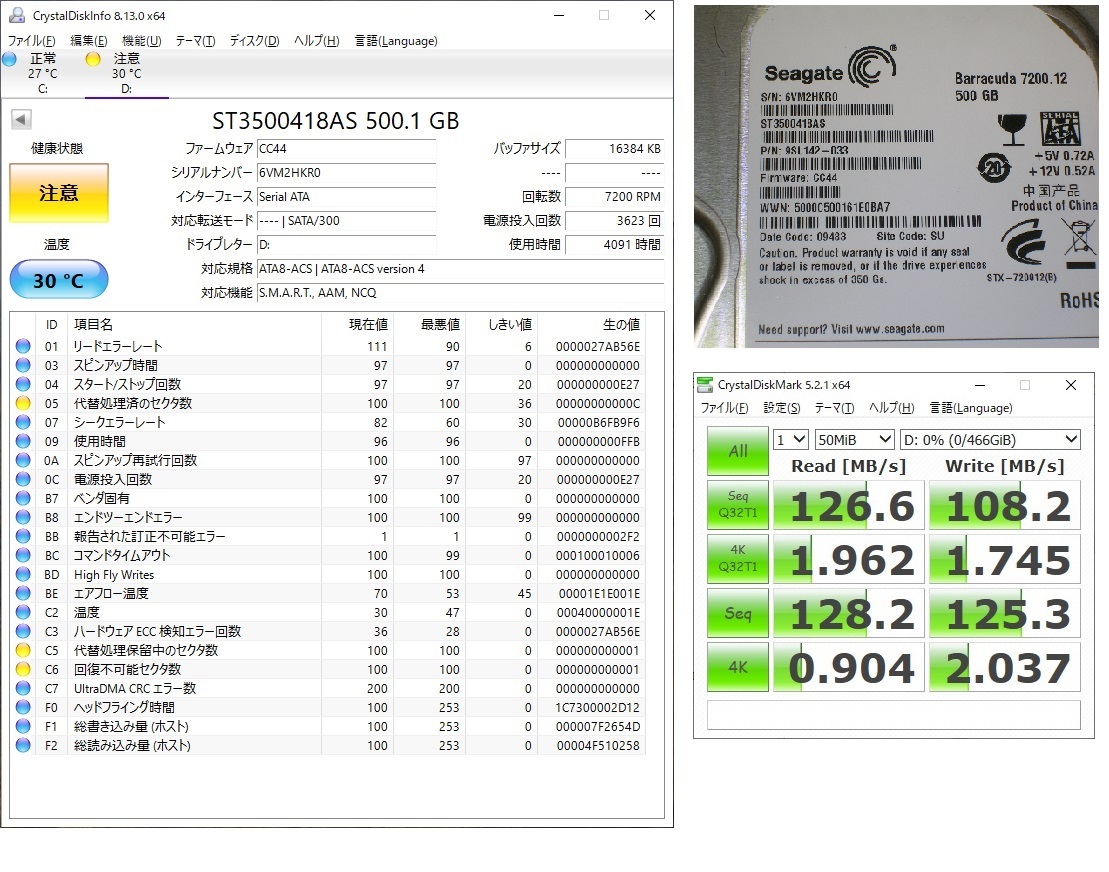Open 言語(Language) menu in CrystalDiskInfo
Screen dimensions: 1109x872
click(x=395, y=40)
